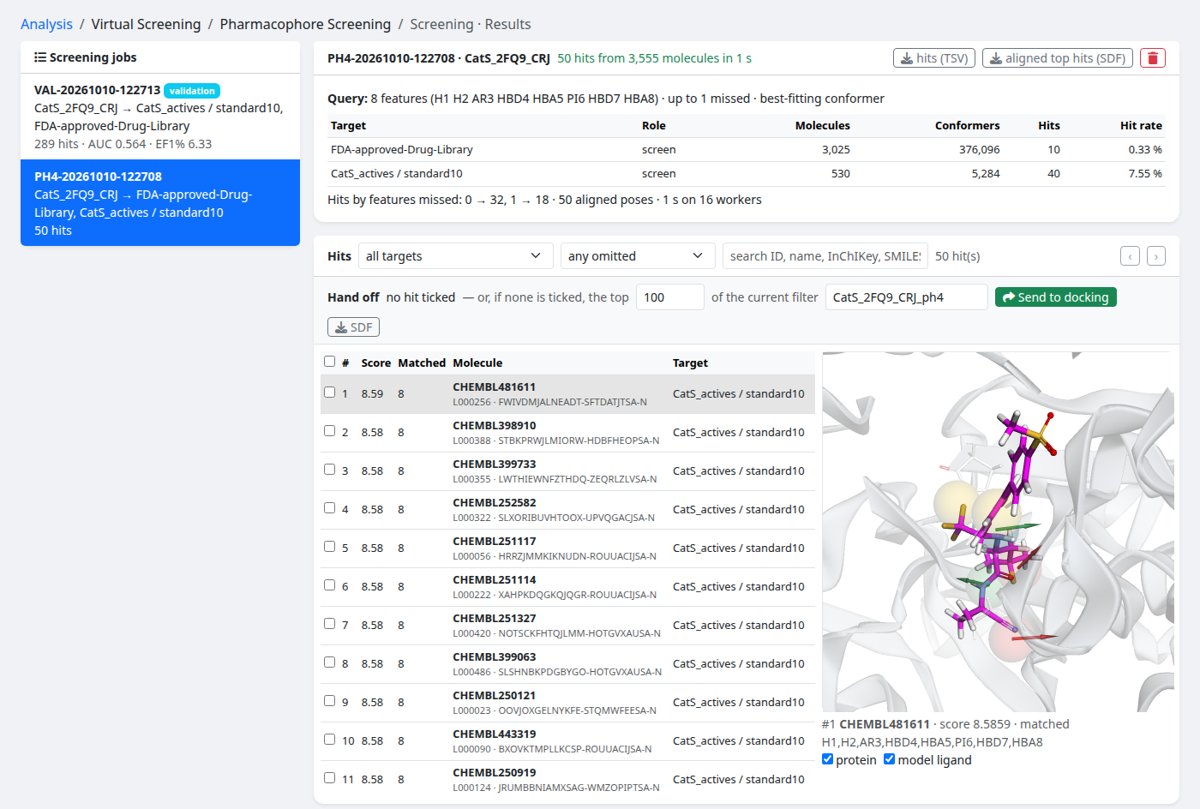Select hit row CHEMBL250121
Image resolution: width=1200 pixels, height=809 pixels.
567,702
